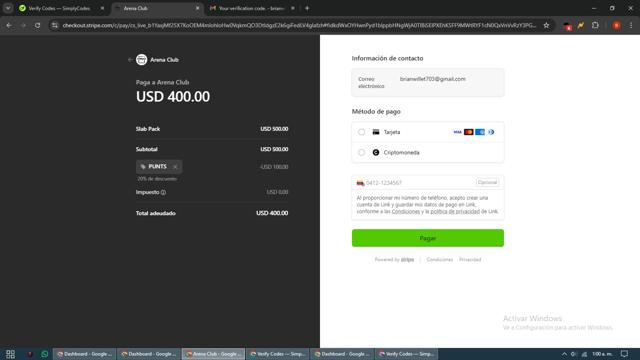Close the Verify Codes — SimplyCodes tab

tap(102, 8)
